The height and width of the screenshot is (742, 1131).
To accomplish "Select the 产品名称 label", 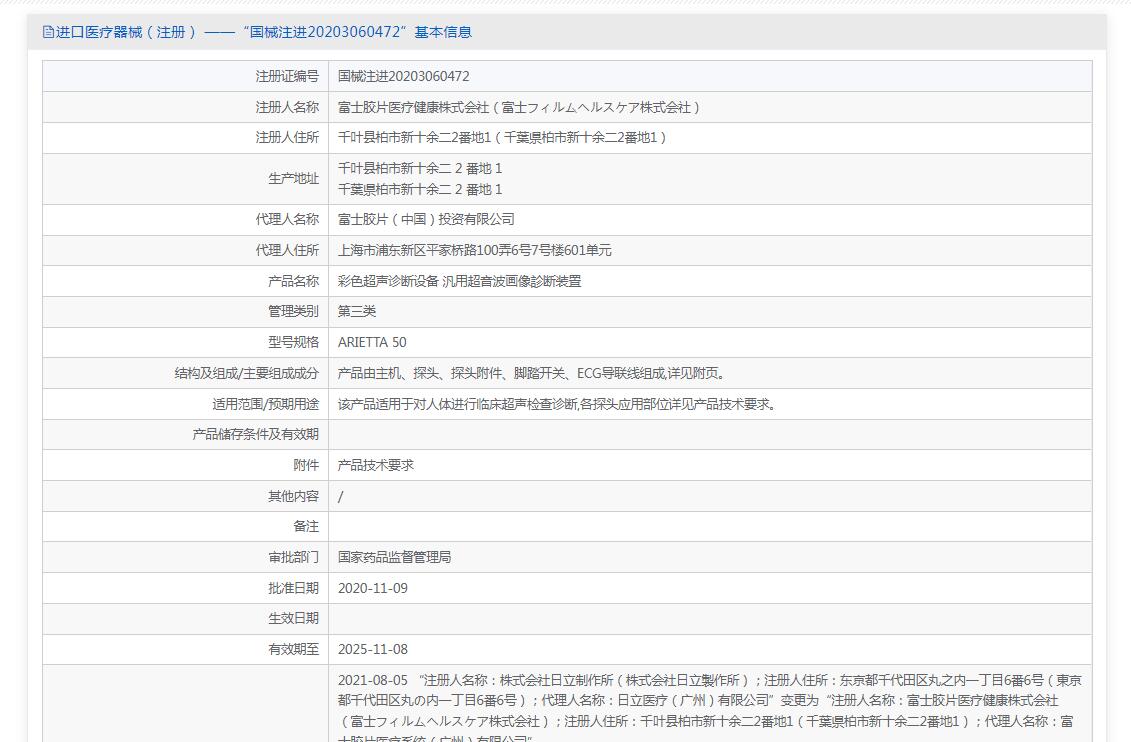I will [294, 281].
